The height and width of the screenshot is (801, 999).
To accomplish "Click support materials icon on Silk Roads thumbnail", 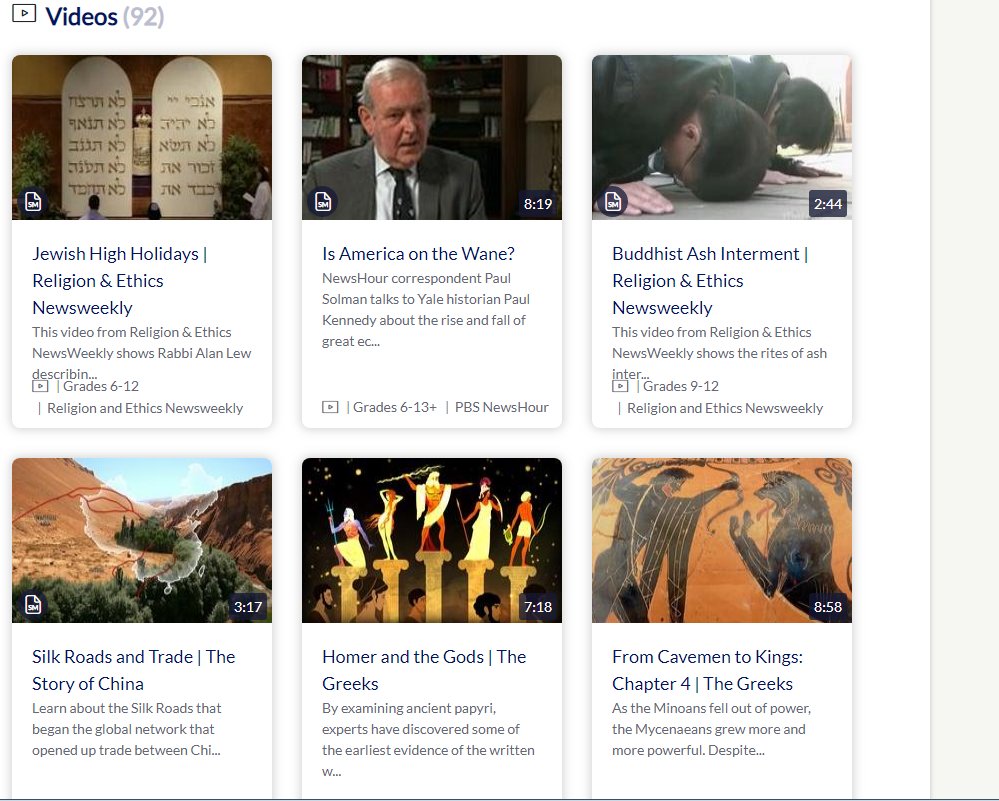I will point(33,605).
